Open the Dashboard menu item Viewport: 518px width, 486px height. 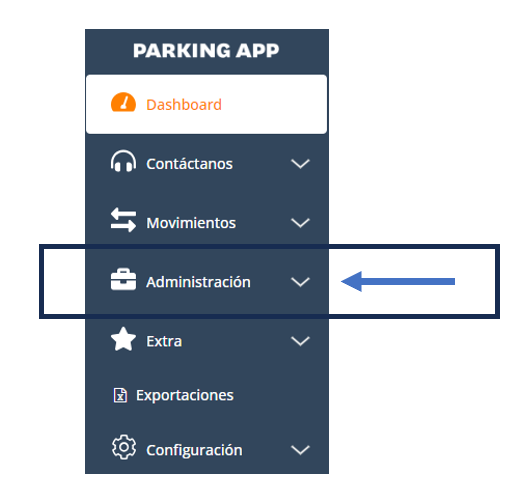(206, 104)
